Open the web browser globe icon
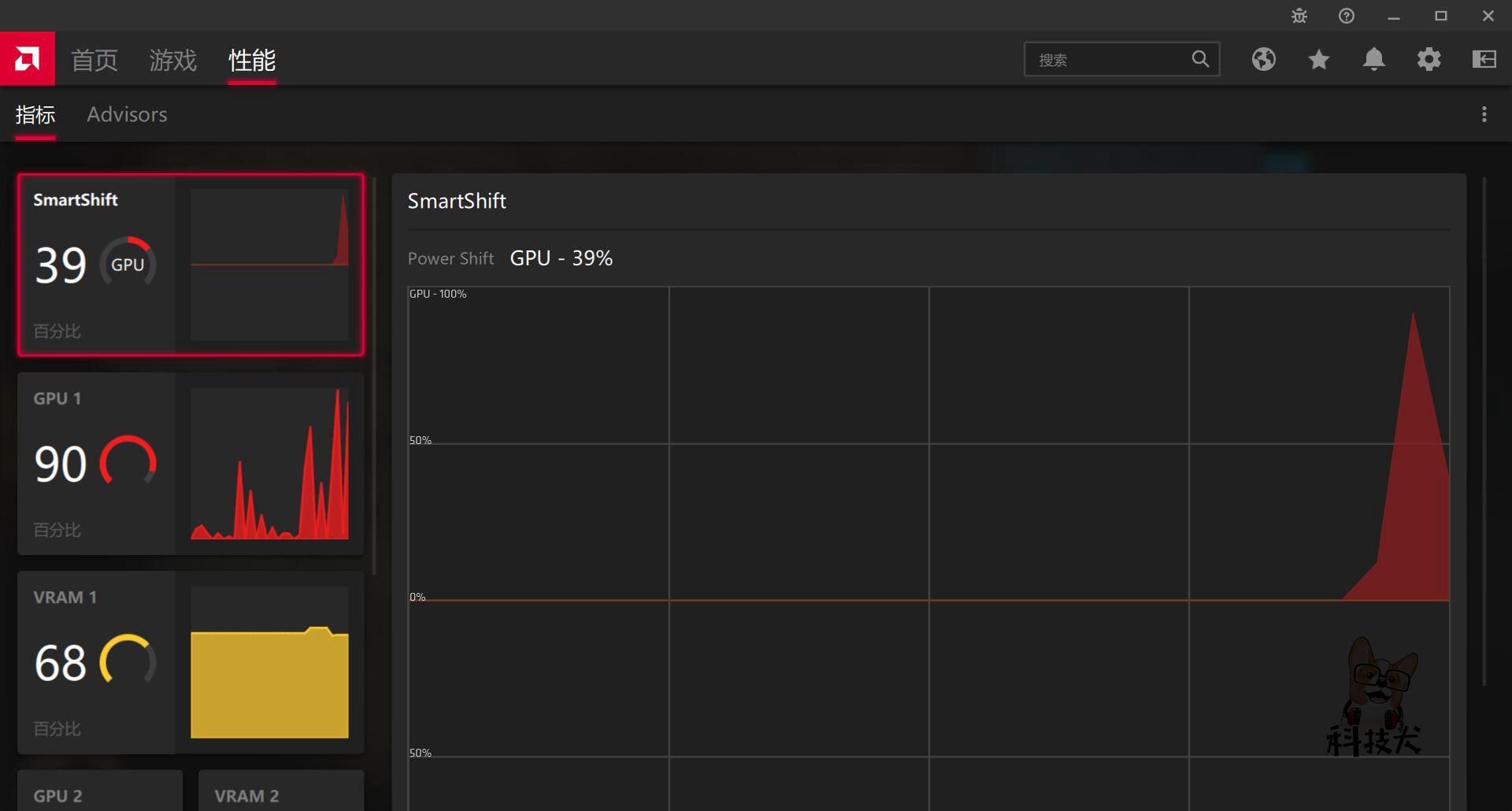The image size is (1512, 811). click(1264, 59)
